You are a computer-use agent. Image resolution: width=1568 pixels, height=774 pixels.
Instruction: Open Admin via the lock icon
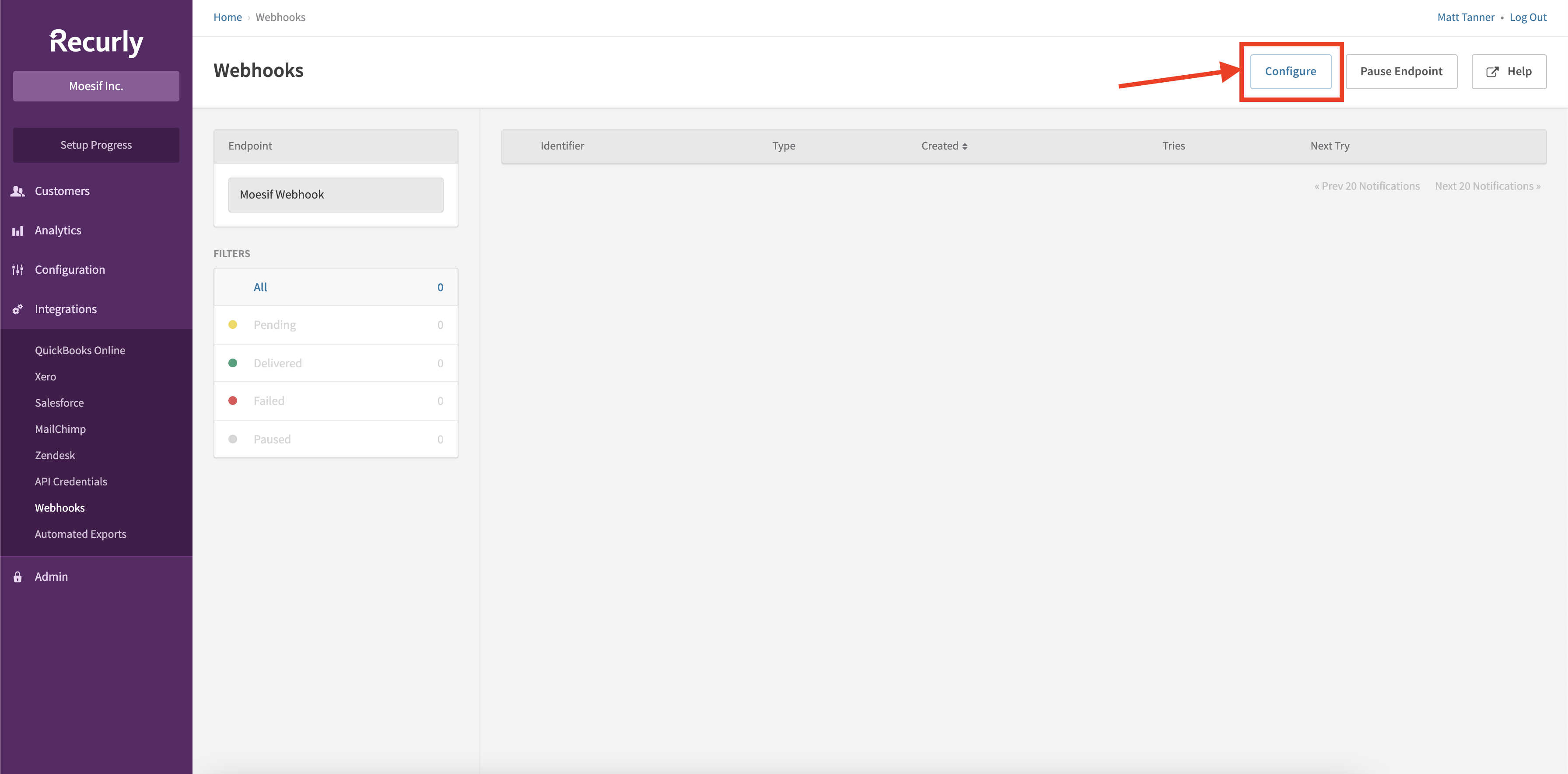(x=17, y=576)
